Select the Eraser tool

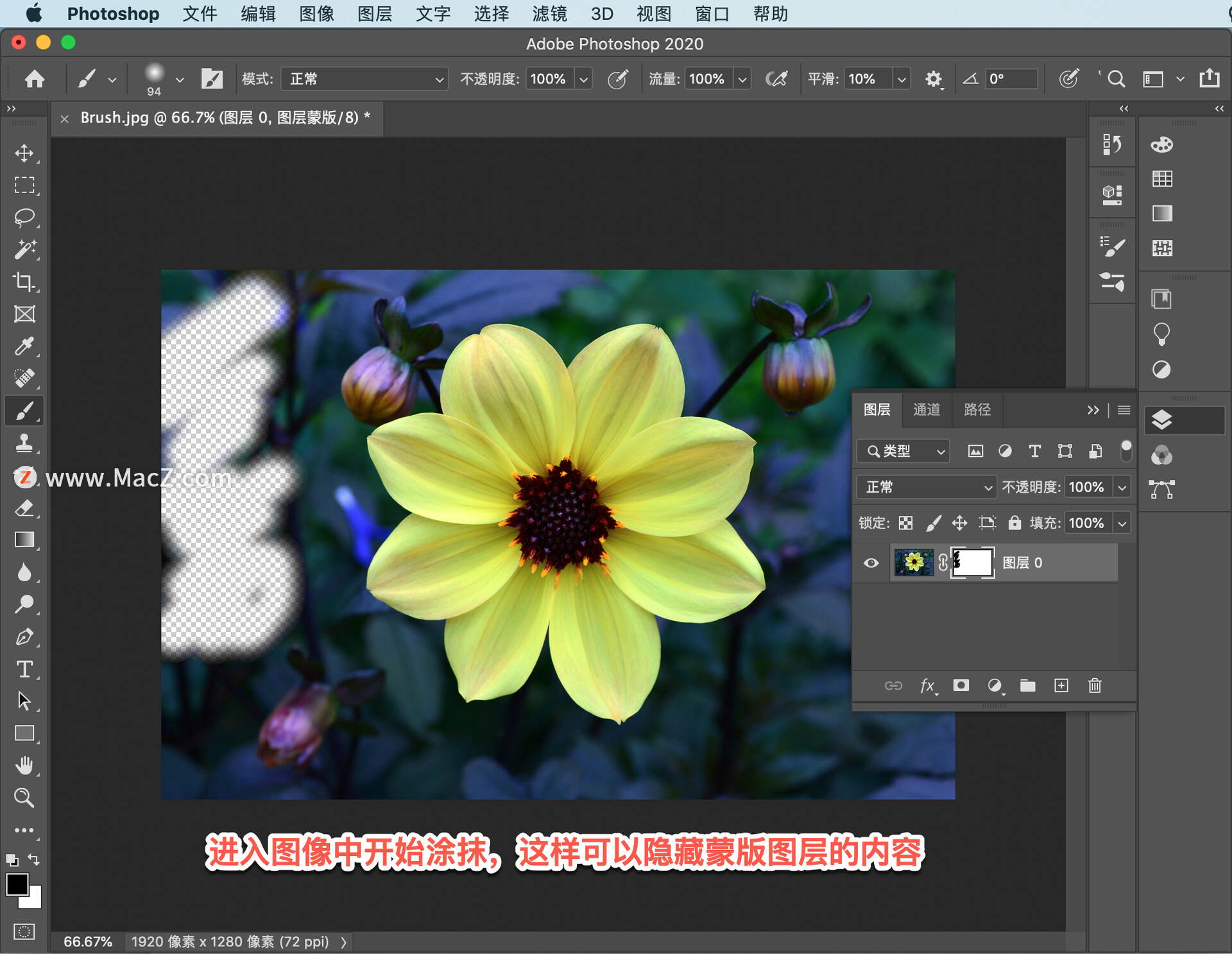point(24,508)
